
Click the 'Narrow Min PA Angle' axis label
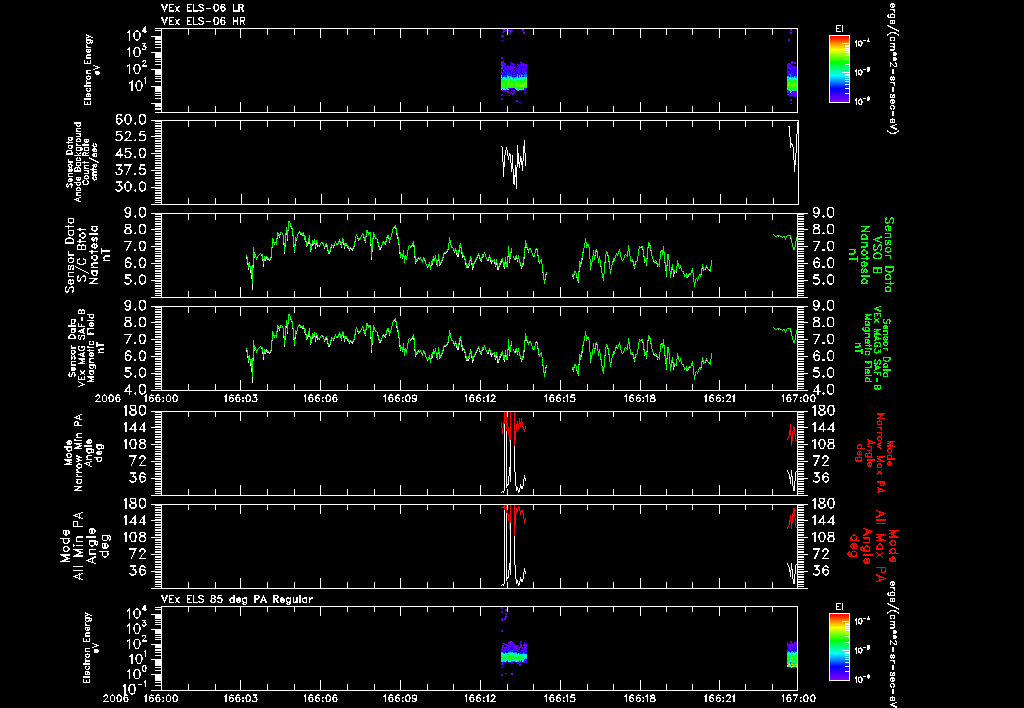[x=82, y=452]
